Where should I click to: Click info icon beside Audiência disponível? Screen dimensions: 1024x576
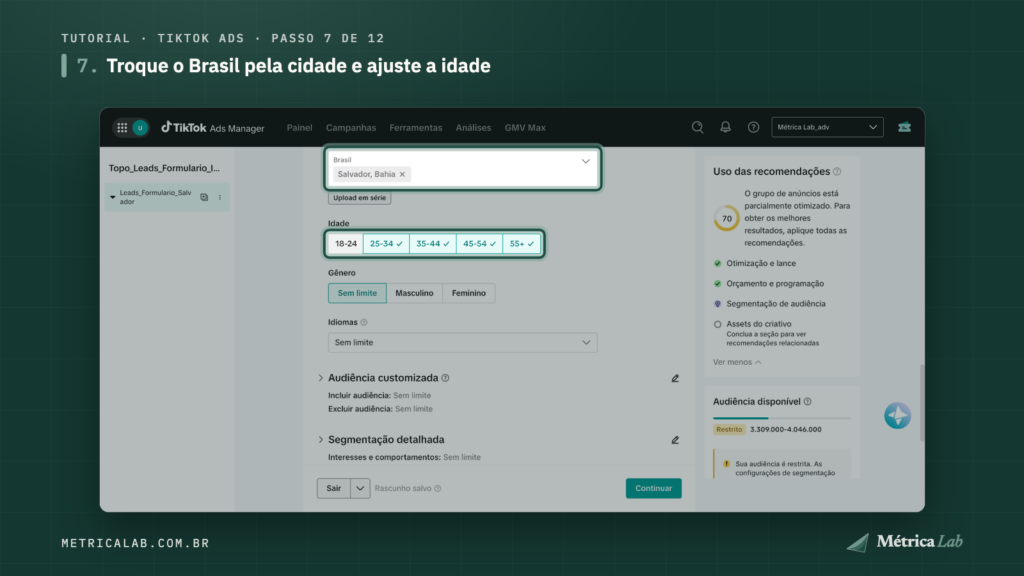pos(808,402)
